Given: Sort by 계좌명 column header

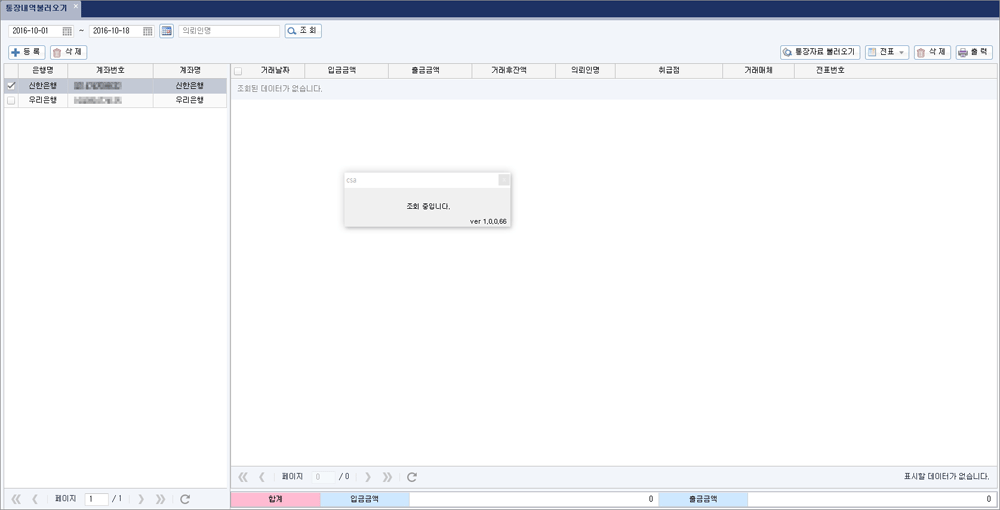Looking at the screenshot, I should coord(190,71).
